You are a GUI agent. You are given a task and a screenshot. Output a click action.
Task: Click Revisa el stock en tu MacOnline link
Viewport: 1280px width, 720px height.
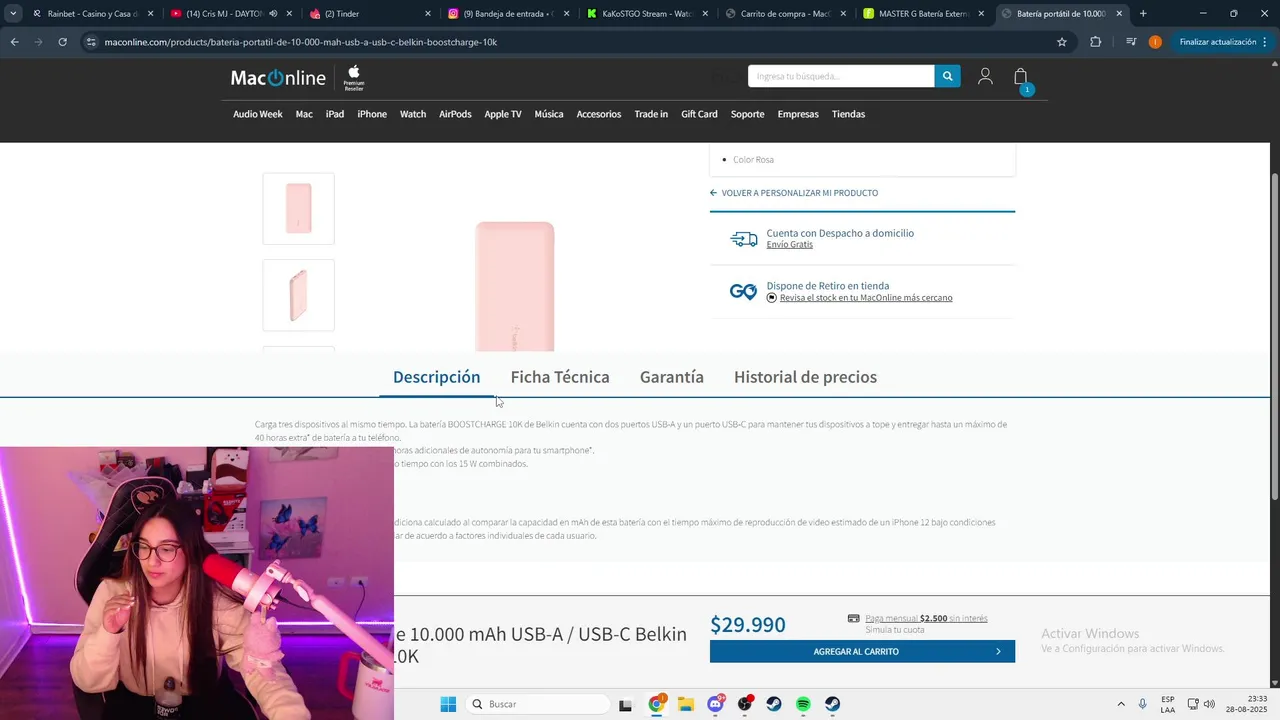pos(866,298)
